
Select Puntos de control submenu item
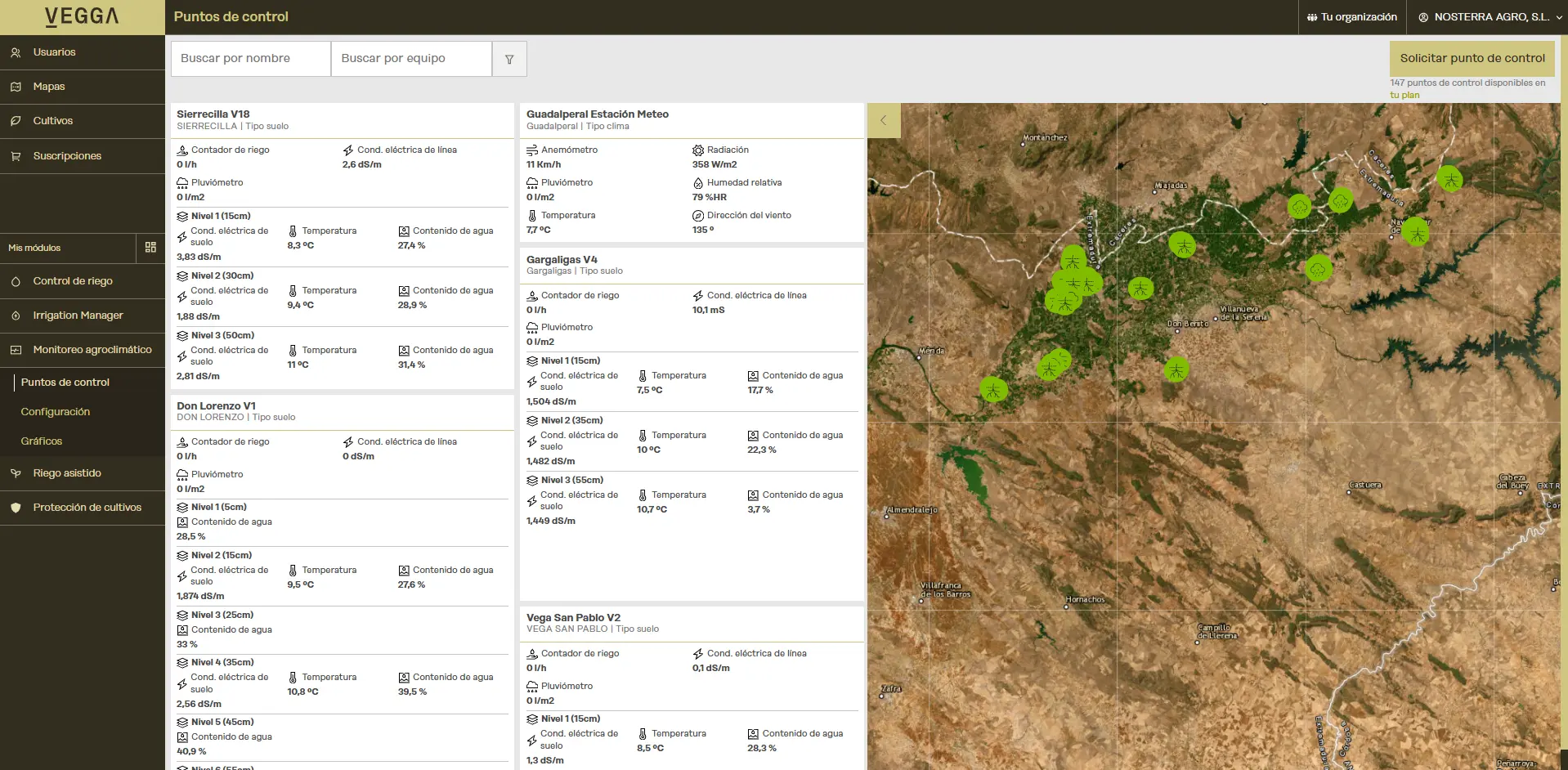click(x=65, y=383)
